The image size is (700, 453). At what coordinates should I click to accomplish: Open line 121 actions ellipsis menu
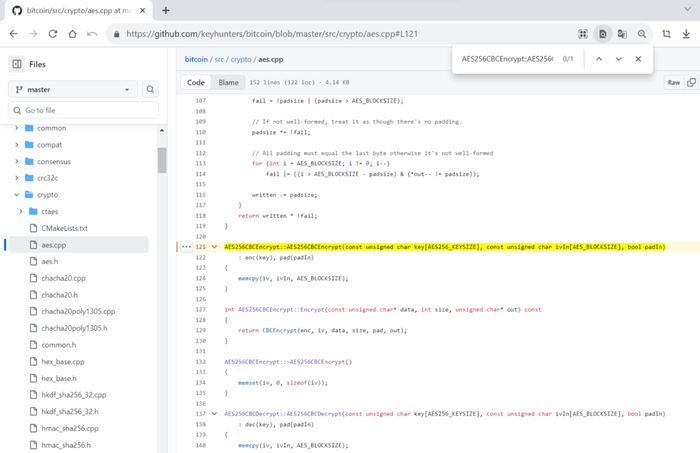pos(186,246)
